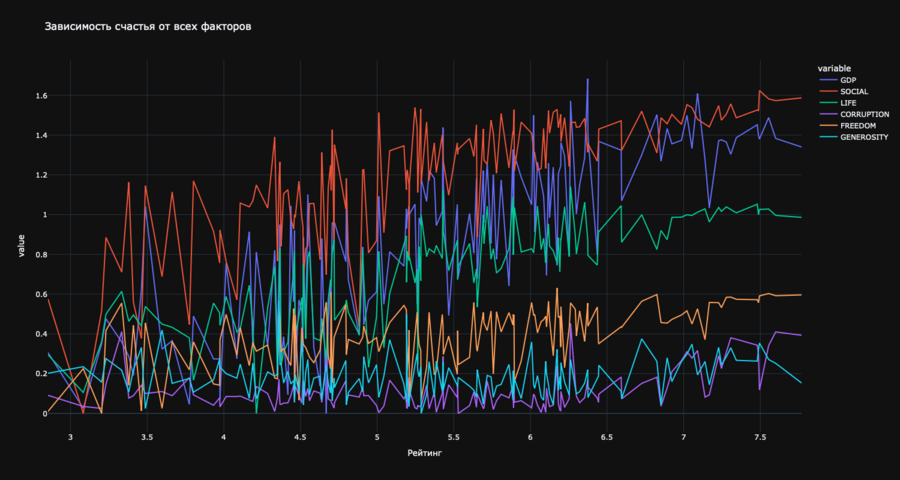
Task: Click the x-axis tick label 6
Action: click(x=530, y=438)
